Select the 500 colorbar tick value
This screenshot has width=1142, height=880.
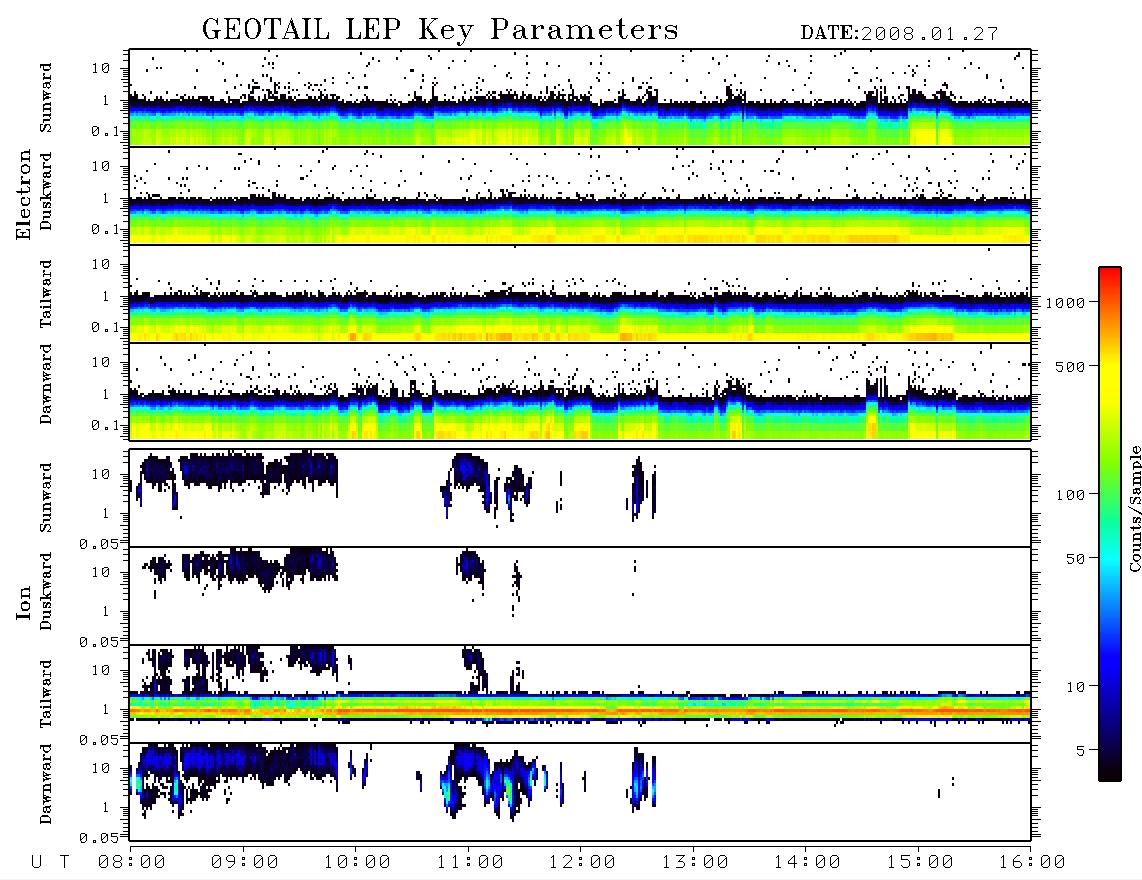coord(1070,366)
